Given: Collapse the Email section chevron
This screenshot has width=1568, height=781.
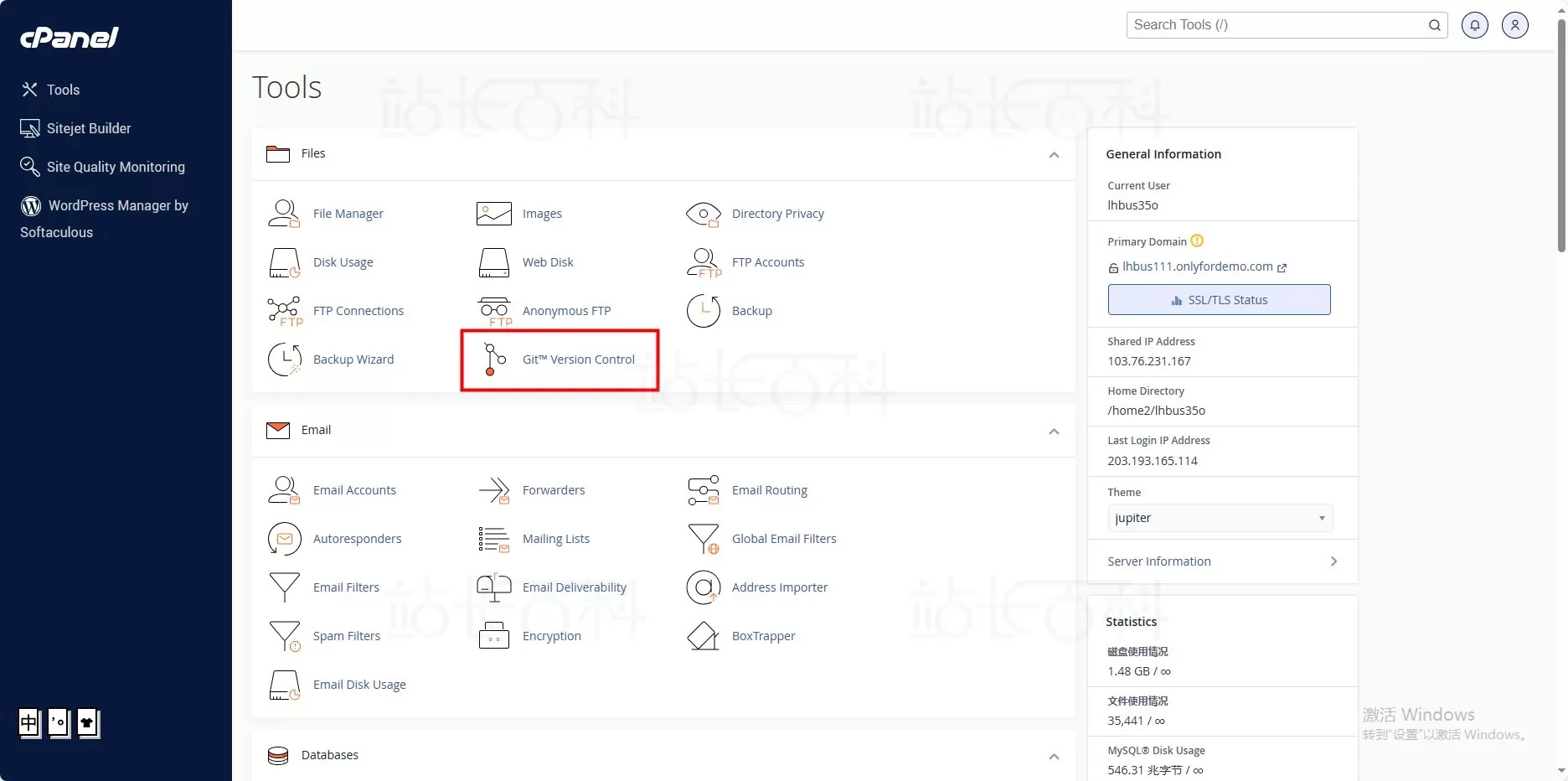Looking at the screenshot, I should [1054, 432].
